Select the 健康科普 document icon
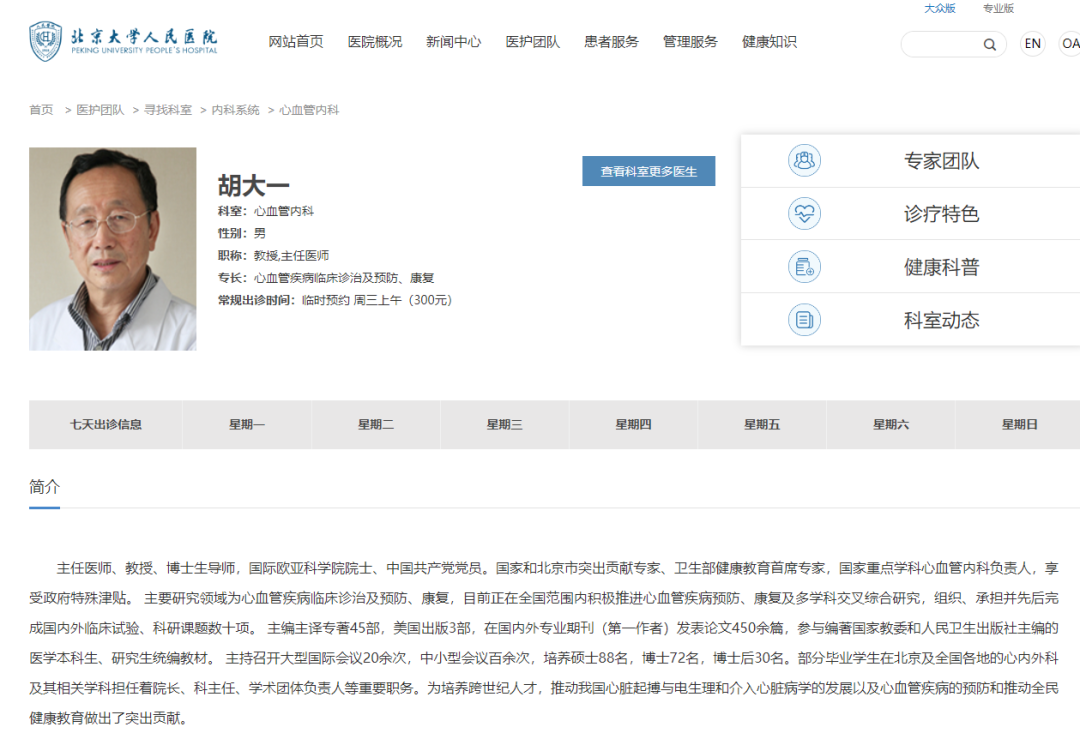This screenshot has width=1080, height=745. (804, 266)
